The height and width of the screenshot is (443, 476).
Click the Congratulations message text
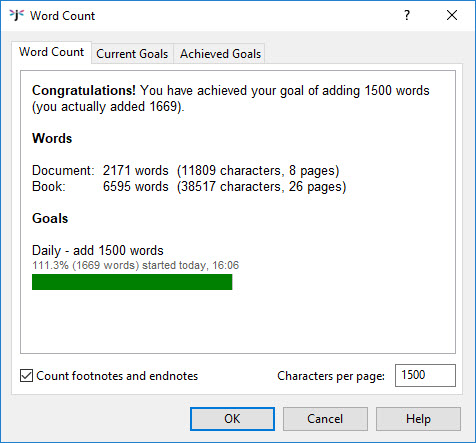tap(231, 98)
